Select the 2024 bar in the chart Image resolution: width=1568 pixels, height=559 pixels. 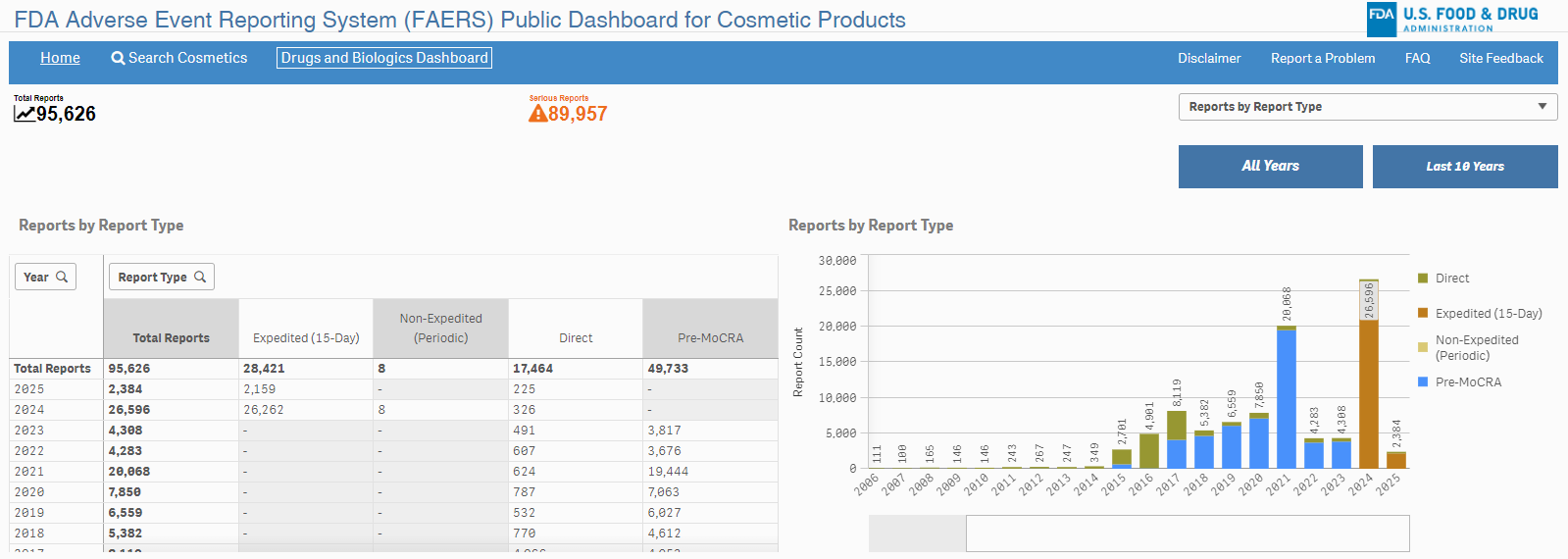point(1368,392)
